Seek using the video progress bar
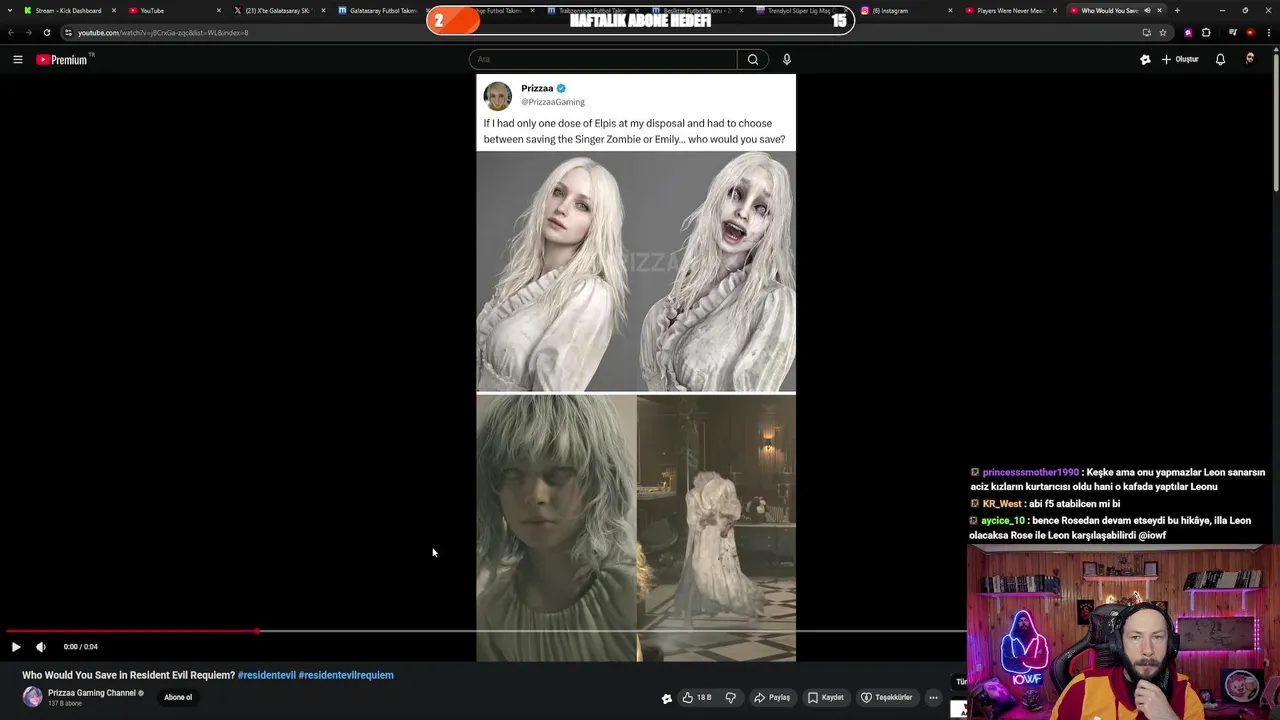This screenshot has height=720, width=1280. point(485,631)
